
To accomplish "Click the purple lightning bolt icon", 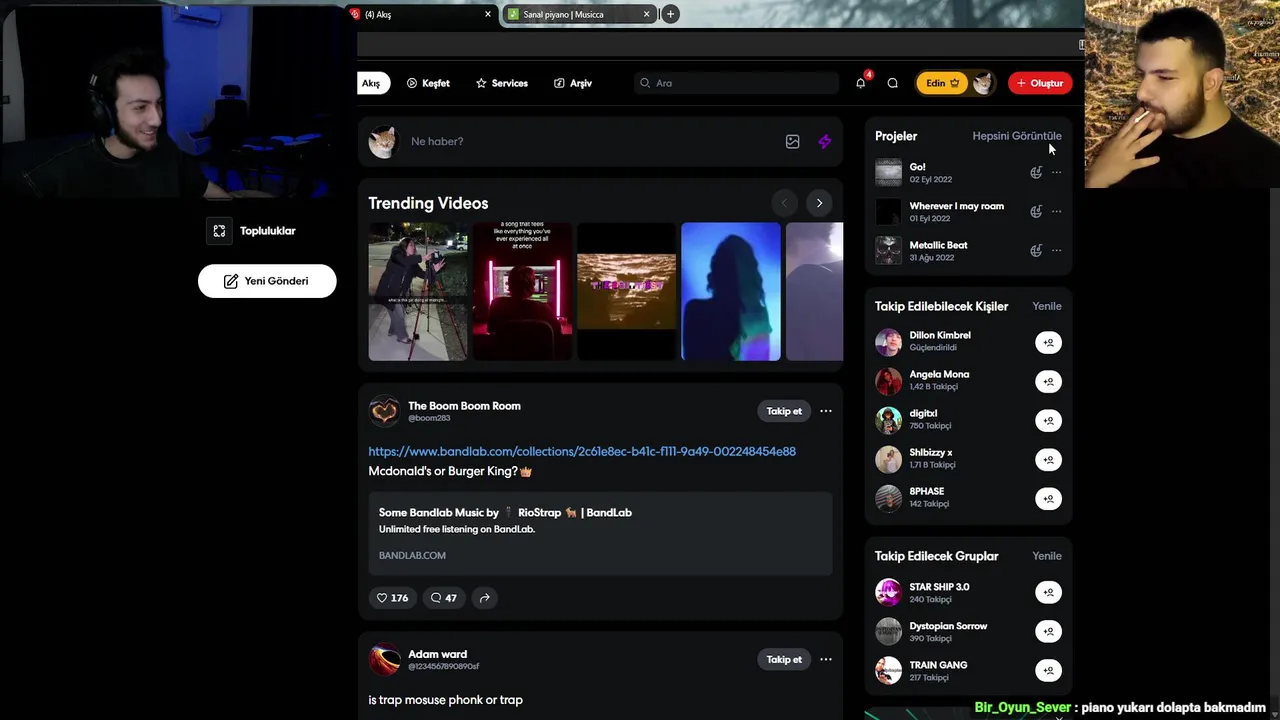I will tap(824, 142).
